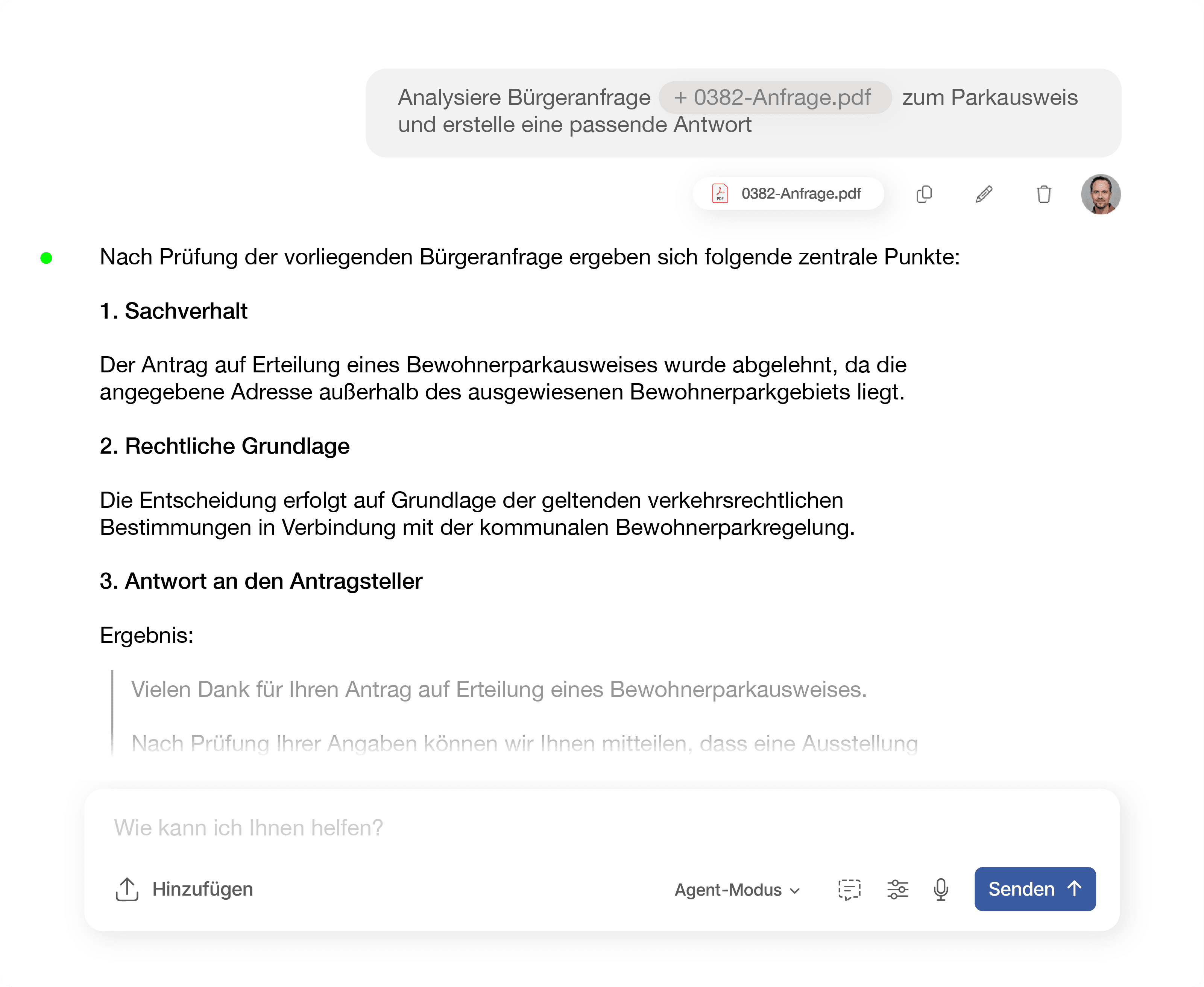The image size is (1204, 987).
Task: Click the red PDF file icon
Action: click(720, 194)
